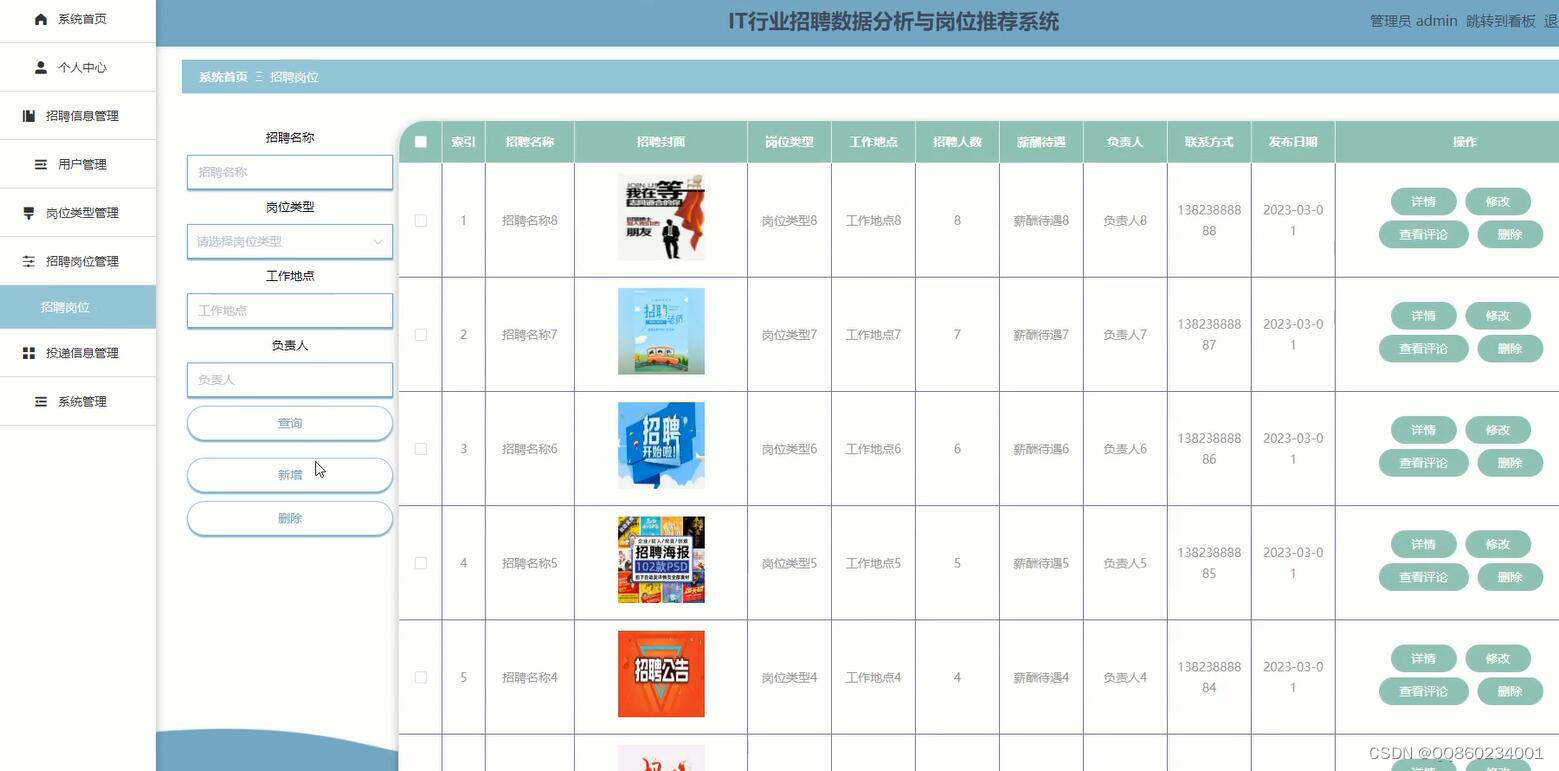Screen dimensions: 1559x771
Task: Click 查看评论 for 招聘名称7
Action: 1423,348
